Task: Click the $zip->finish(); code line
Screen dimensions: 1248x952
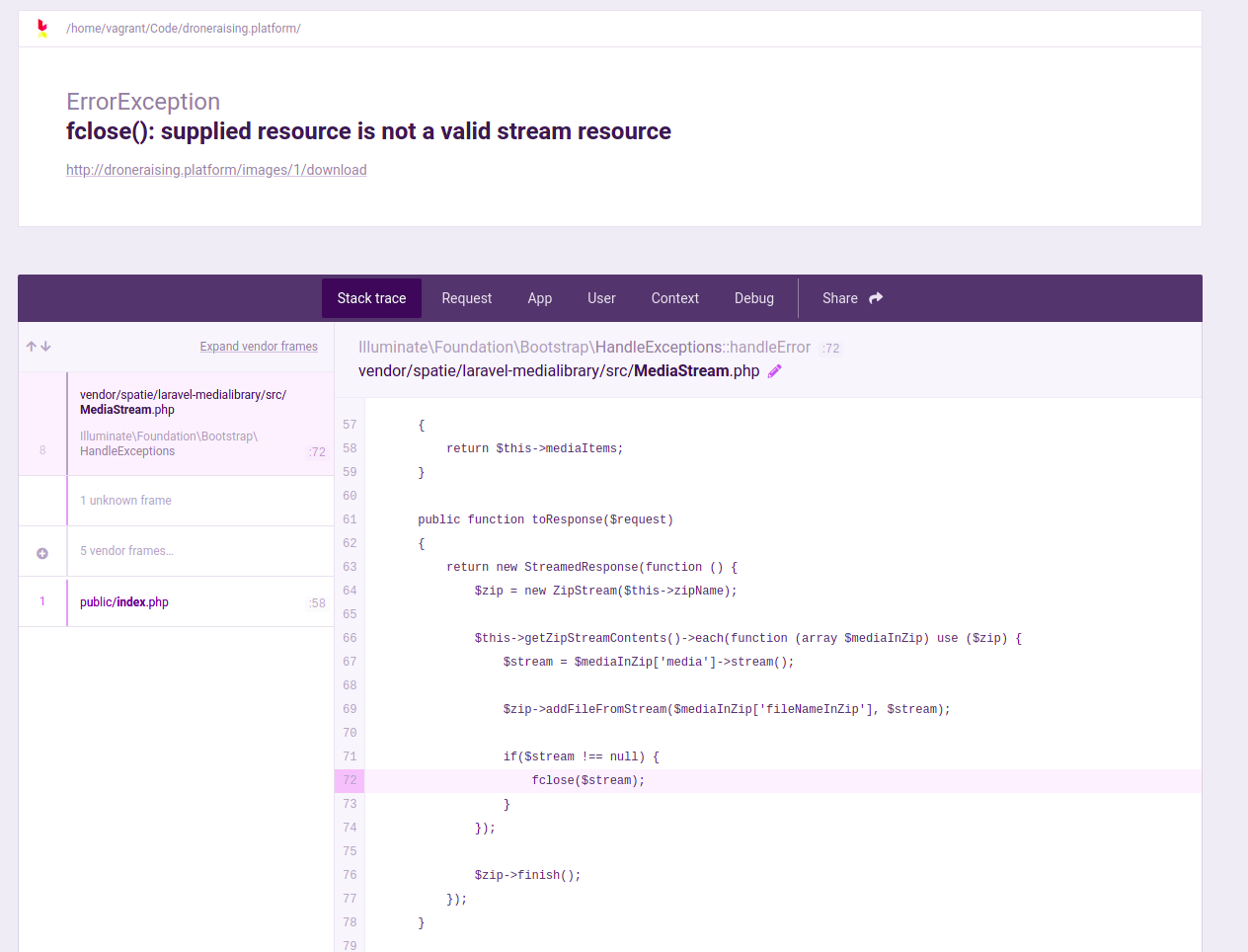Action: point(527,875)
